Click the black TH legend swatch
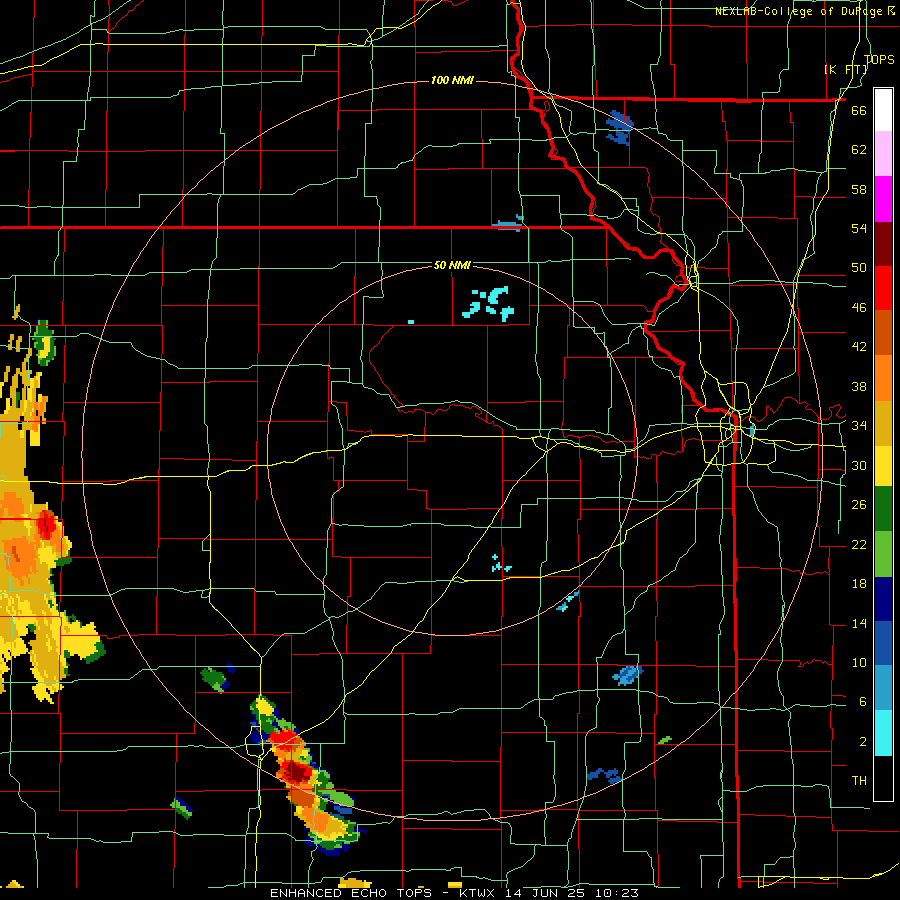Image resolution: width=900 pixels, height=900 pixels. pos(883,778)
